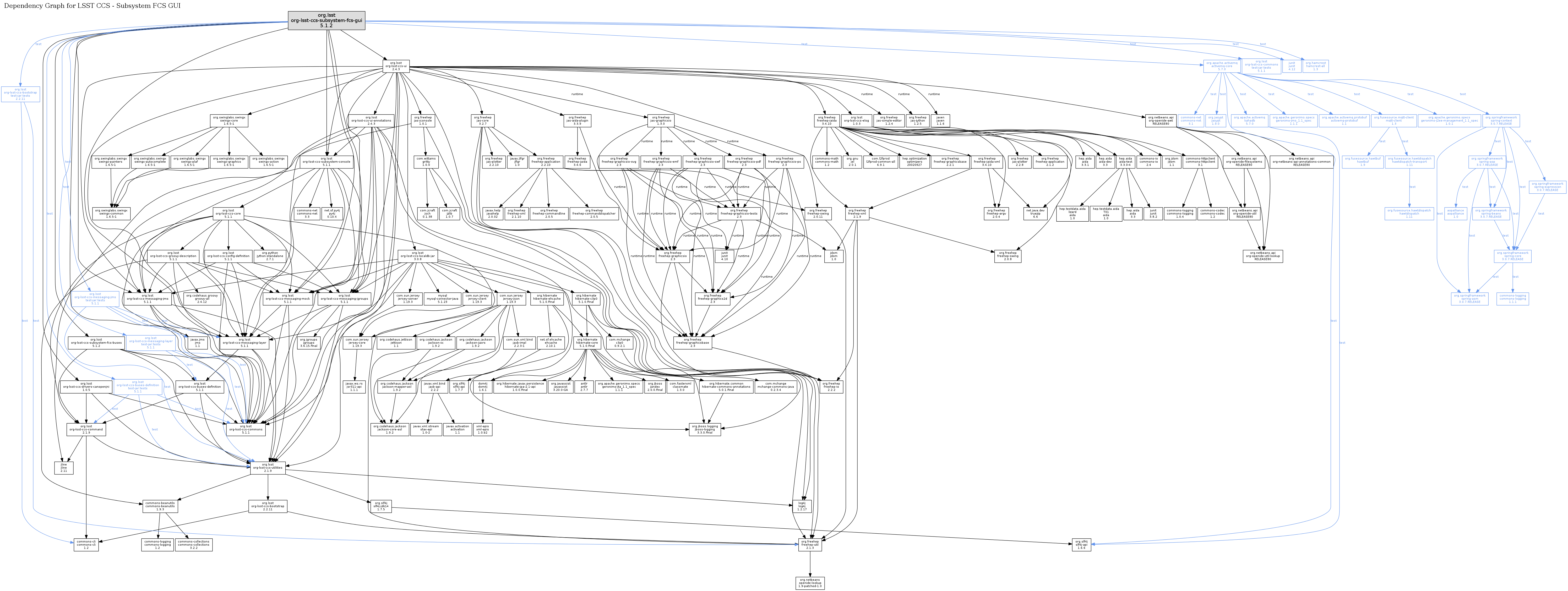This screenshot has width=1568, height=591.
Task: Click the root org-lsst-ccs-subsystem-fcs-gui node
Action: pos(326,21)
